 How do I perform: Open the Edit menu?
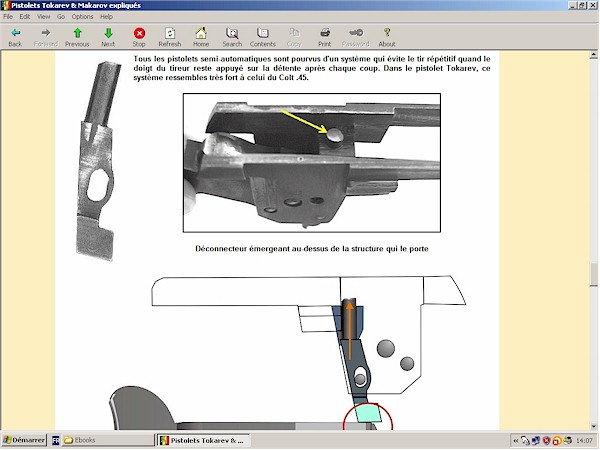24,16
